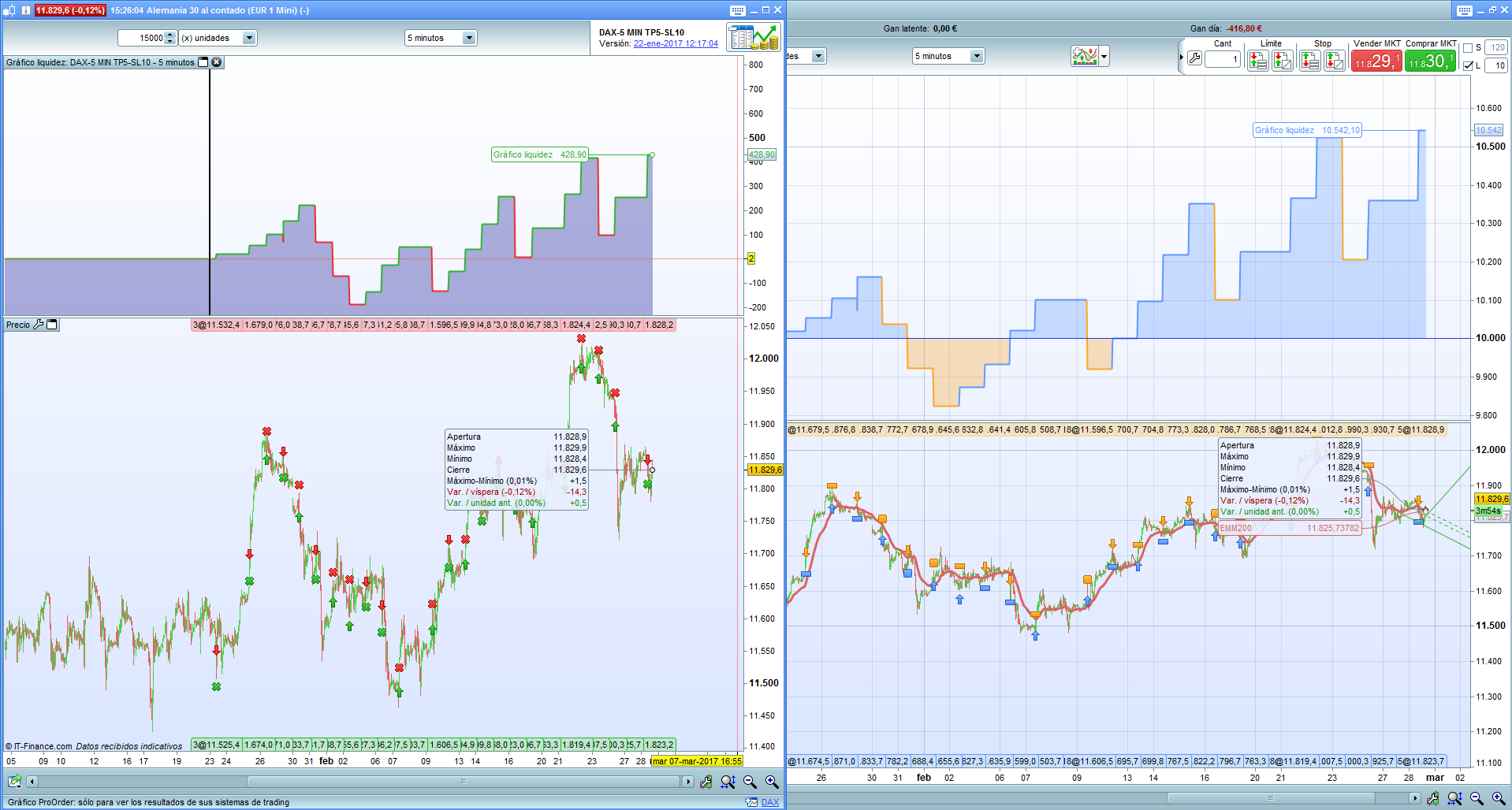Click the right chart drawing-tools icon near zoom

[1432, 798]
